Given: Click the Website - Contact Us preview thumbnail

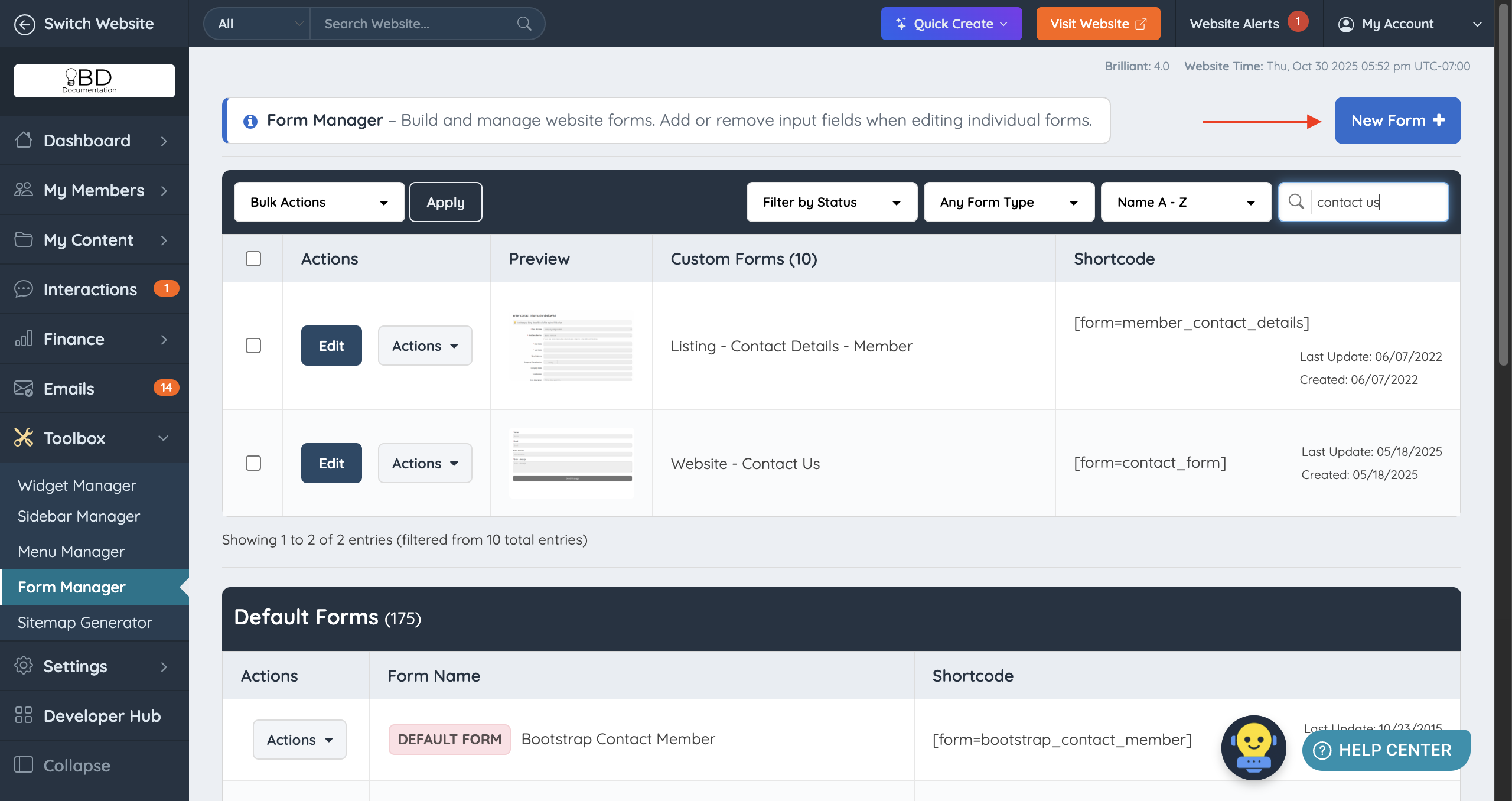Looking at the screenshot, I should click(572, 463).
